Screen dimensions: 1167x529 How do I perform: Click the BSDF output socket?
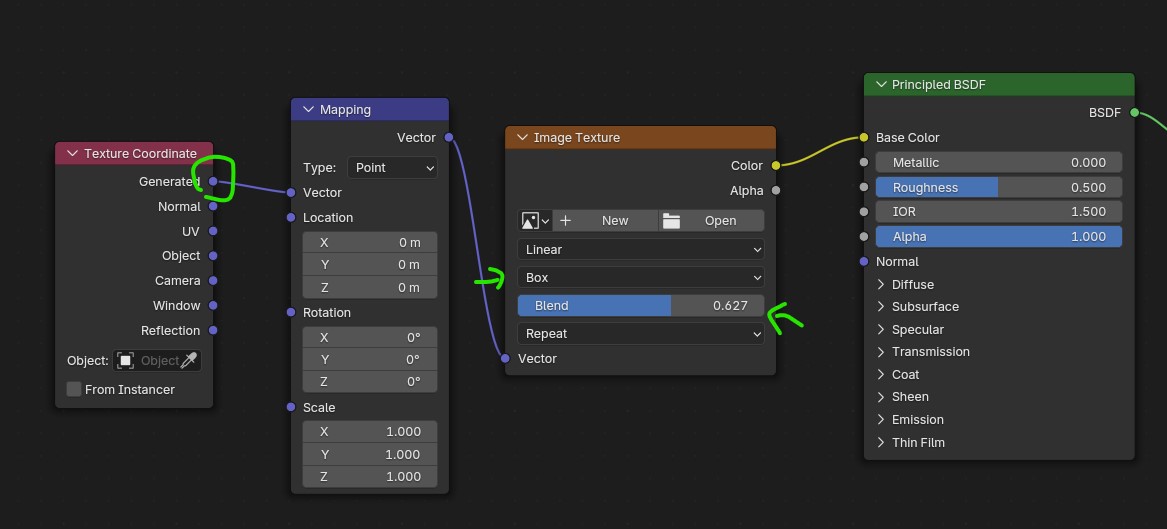click(1134, 113)
